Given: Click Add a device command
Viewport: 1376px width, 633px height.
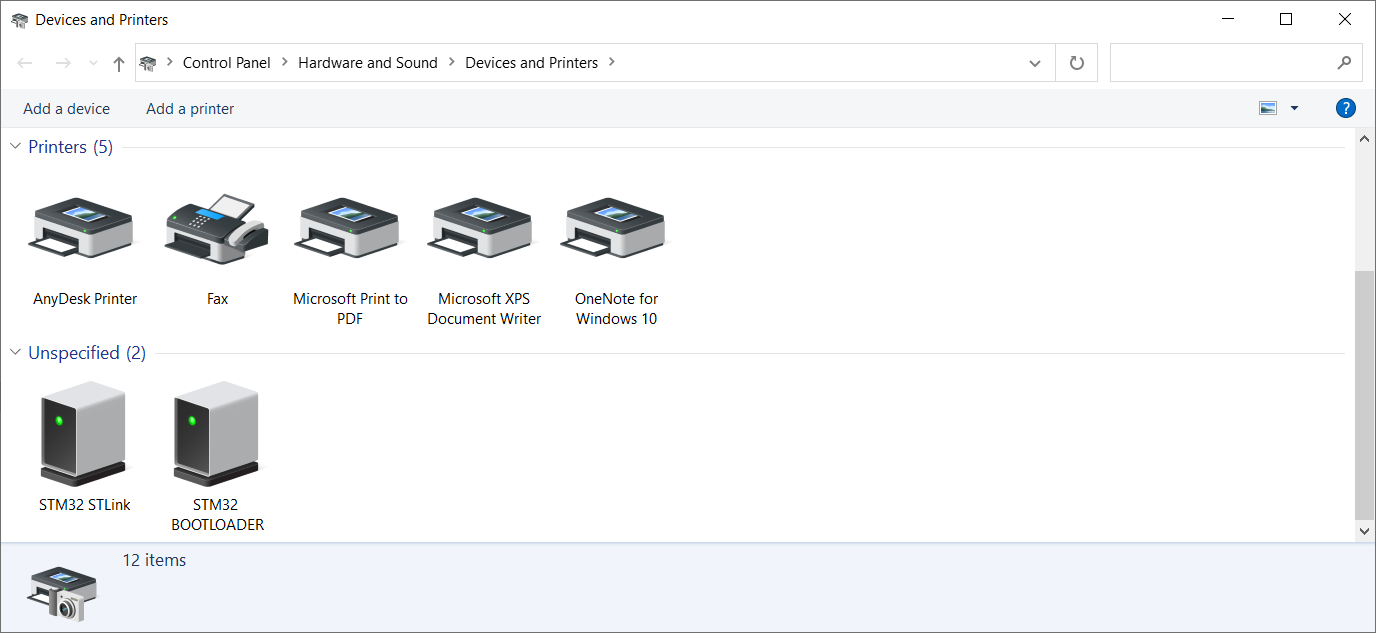Looking at the screenshot, I should pos(66,109).
